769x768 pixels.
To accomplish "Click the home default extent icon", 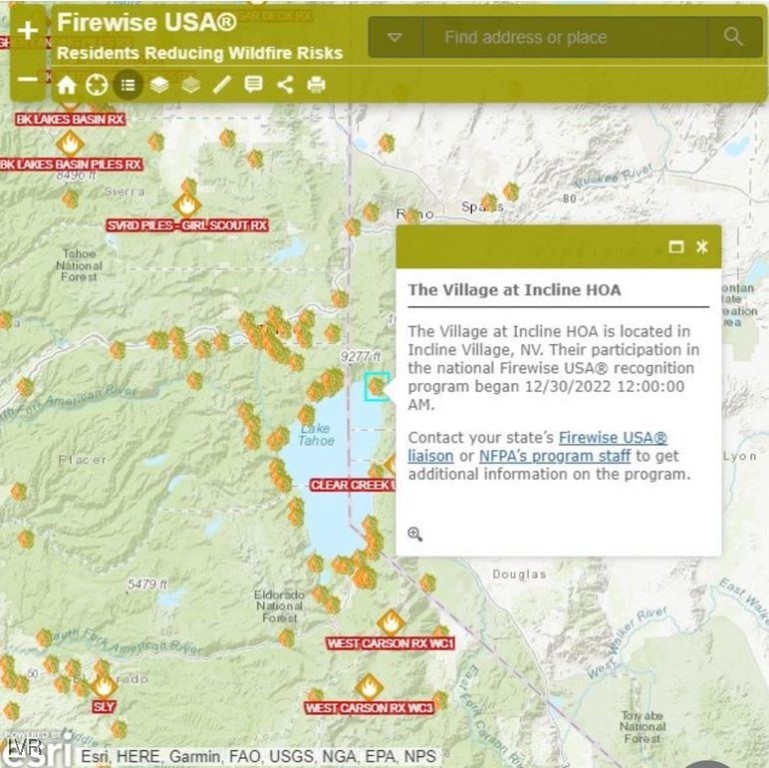I will point(66,85).
